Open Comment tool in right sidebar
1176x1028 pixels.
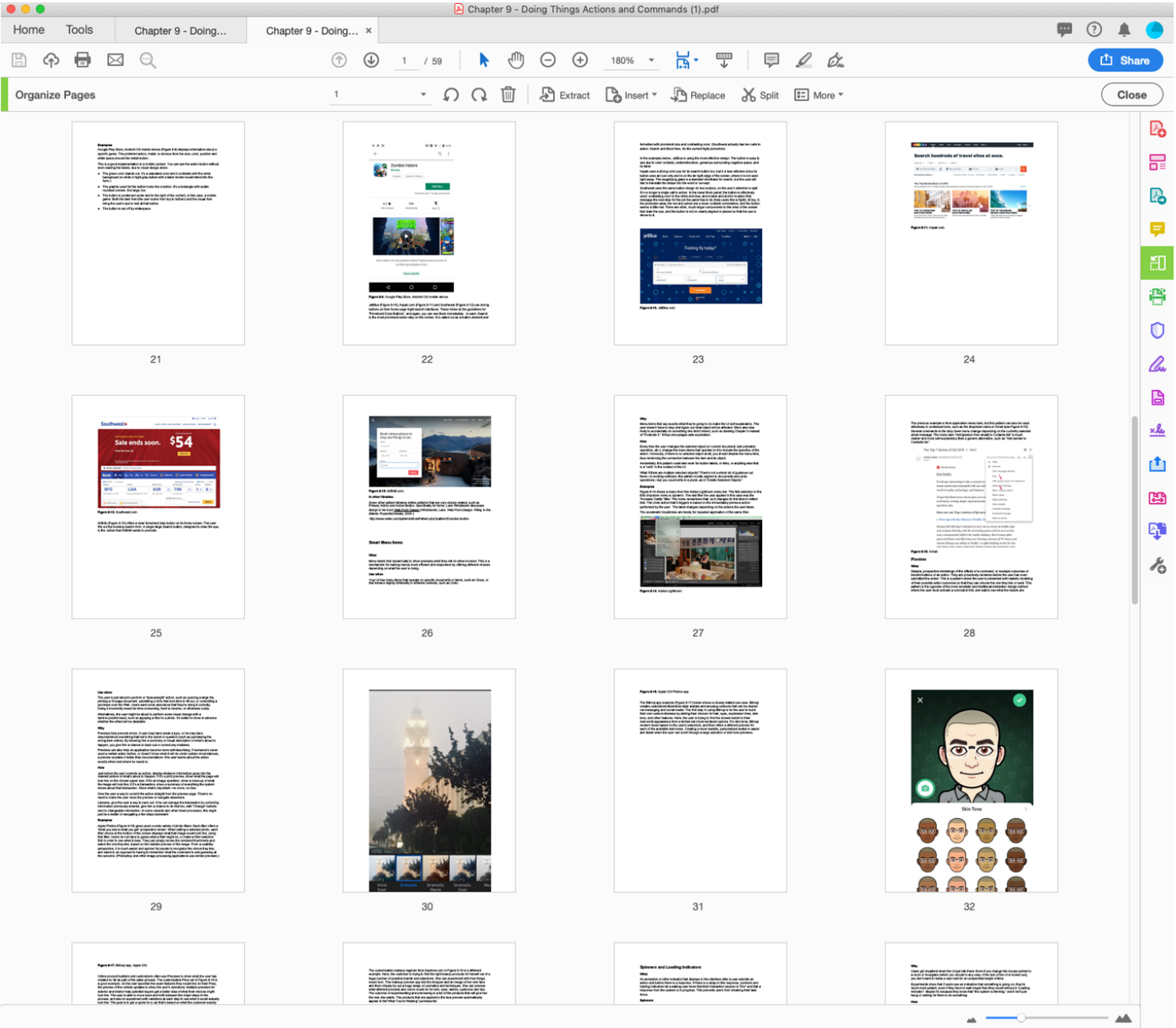pyautogui.click(x=1157, y=230)
